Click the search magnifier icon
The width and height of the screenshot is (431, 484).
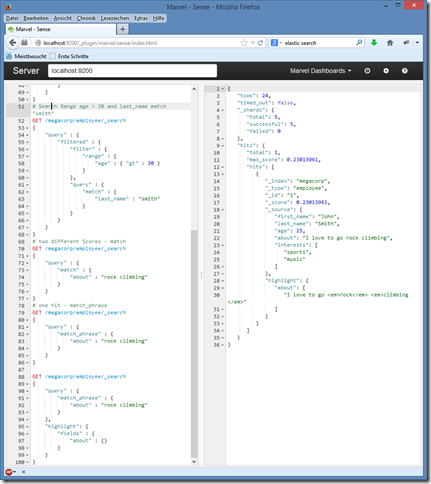tap(359, 42)
